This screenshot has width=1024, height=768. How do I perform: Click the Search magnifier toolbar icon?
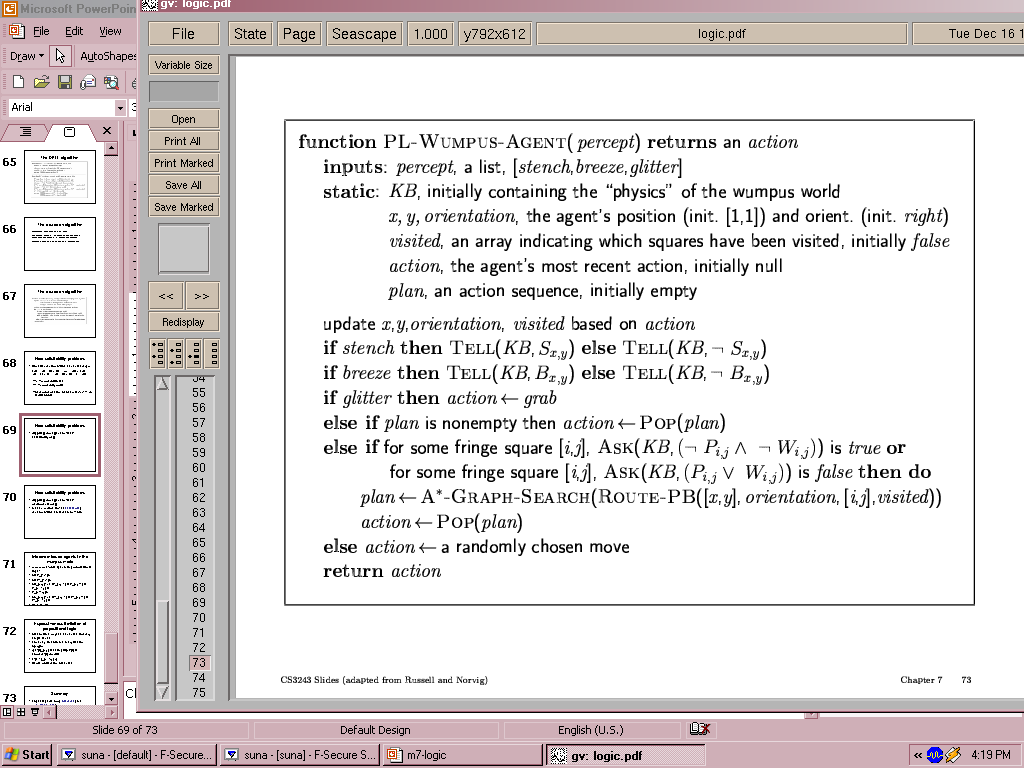pyautogui.click(x=111, y=82)
